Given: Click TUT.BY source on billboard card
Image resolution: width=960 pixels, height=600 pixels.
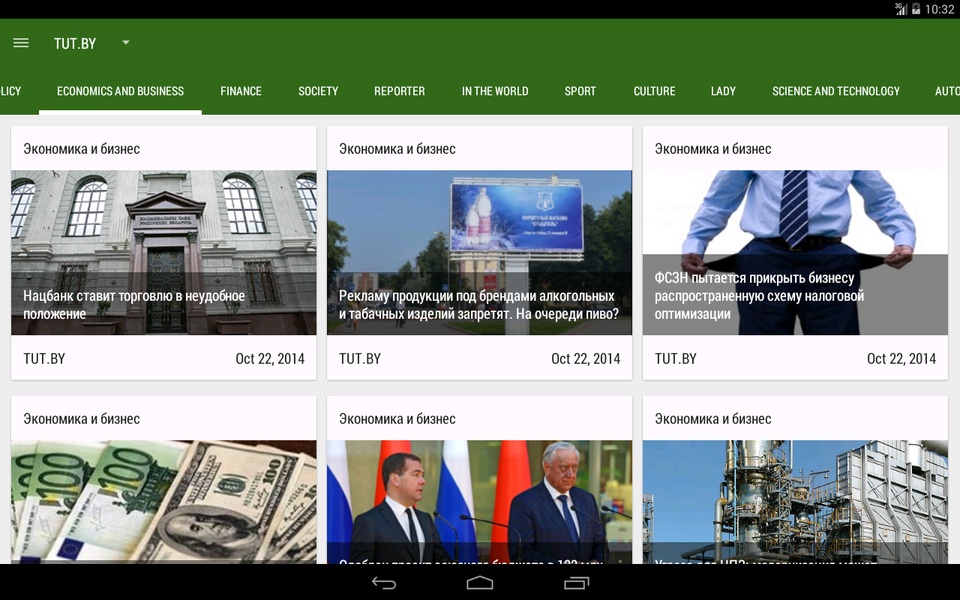Looking at the screenshot, I should tap(360, 359).
